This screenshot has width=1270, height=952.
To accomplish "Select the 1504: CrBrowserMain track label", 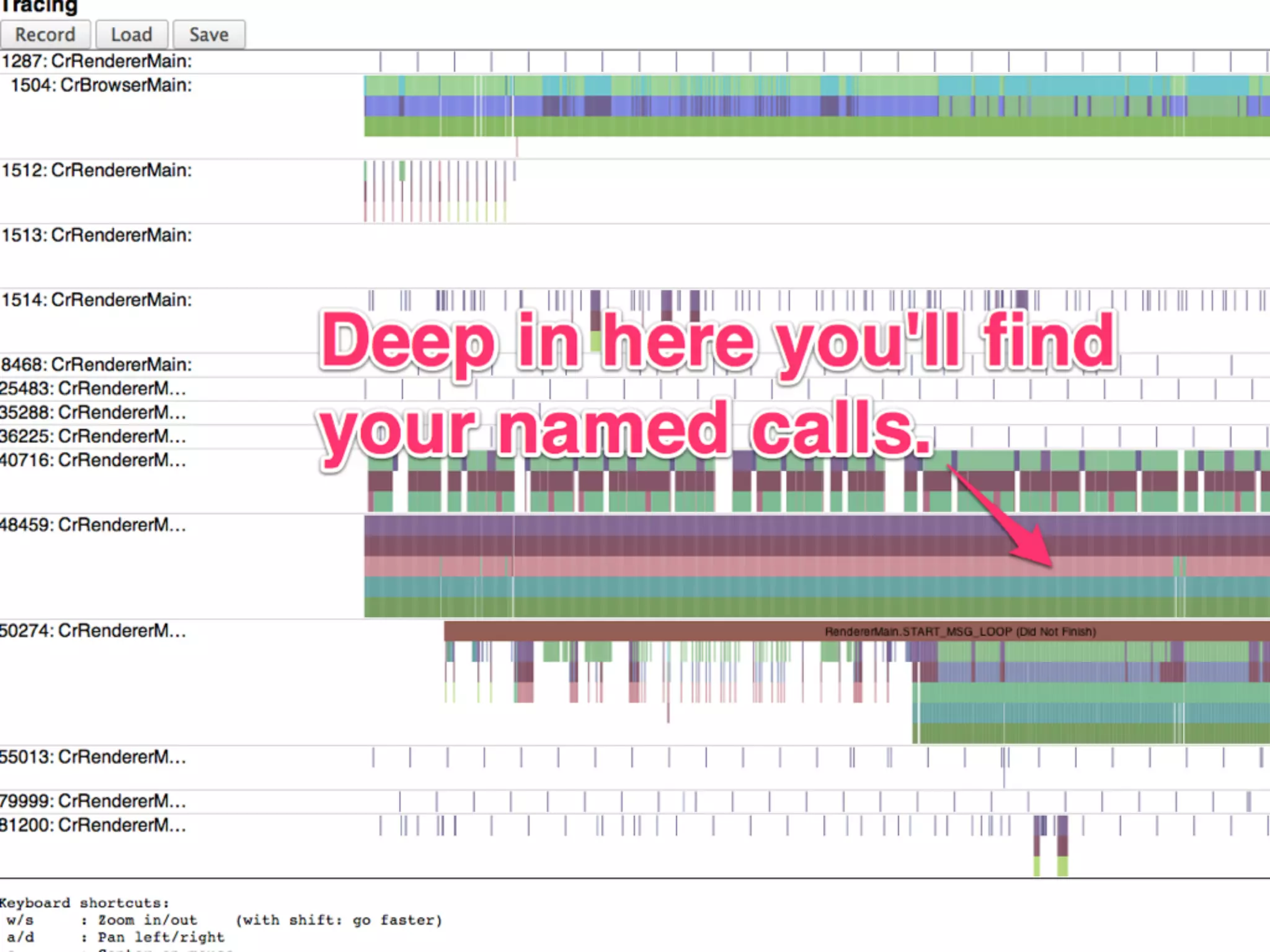I will (x=101, y=86).
